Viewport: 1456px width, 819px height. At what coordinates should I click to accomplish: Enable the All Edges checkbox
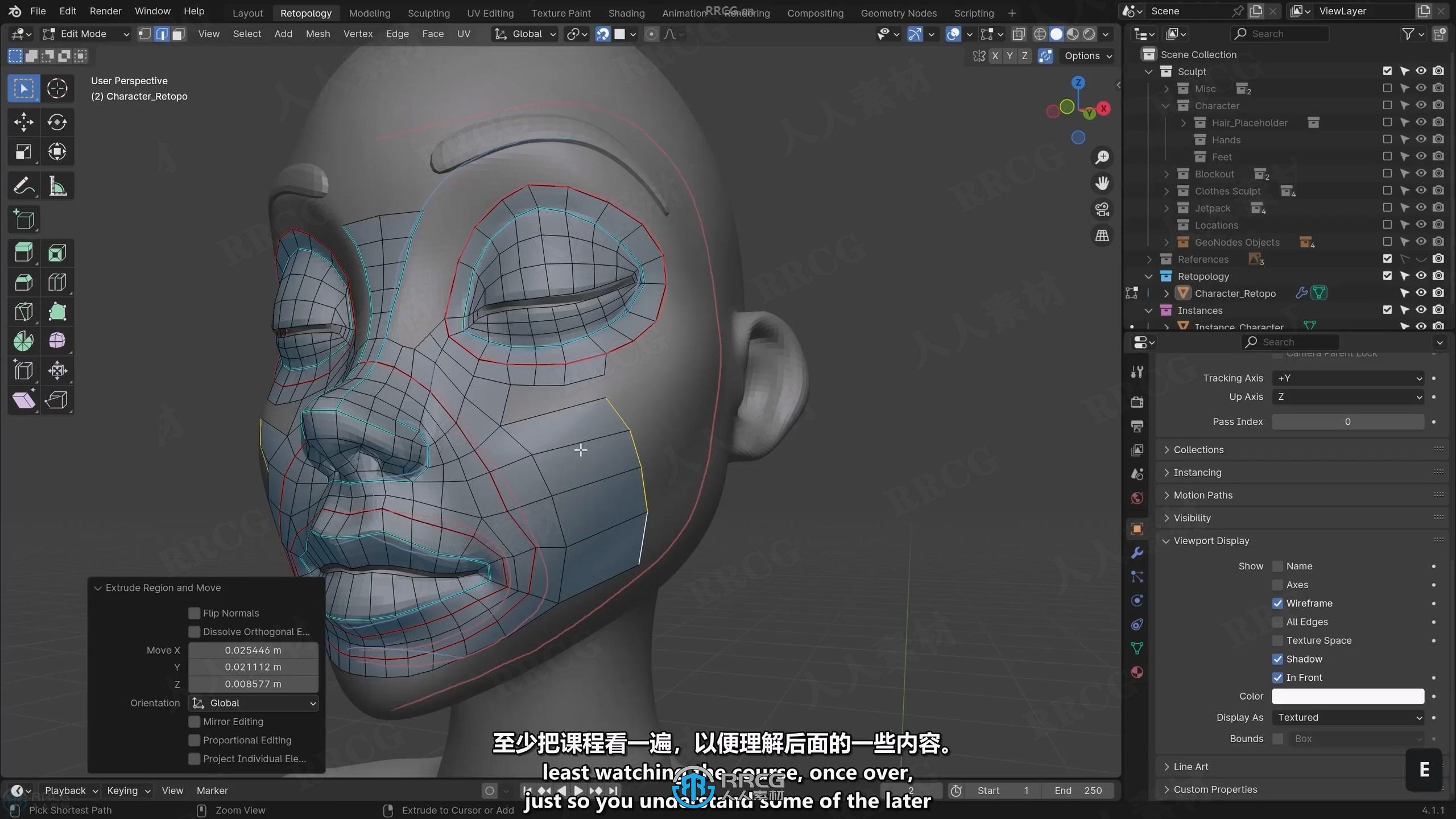(1277, 622)
